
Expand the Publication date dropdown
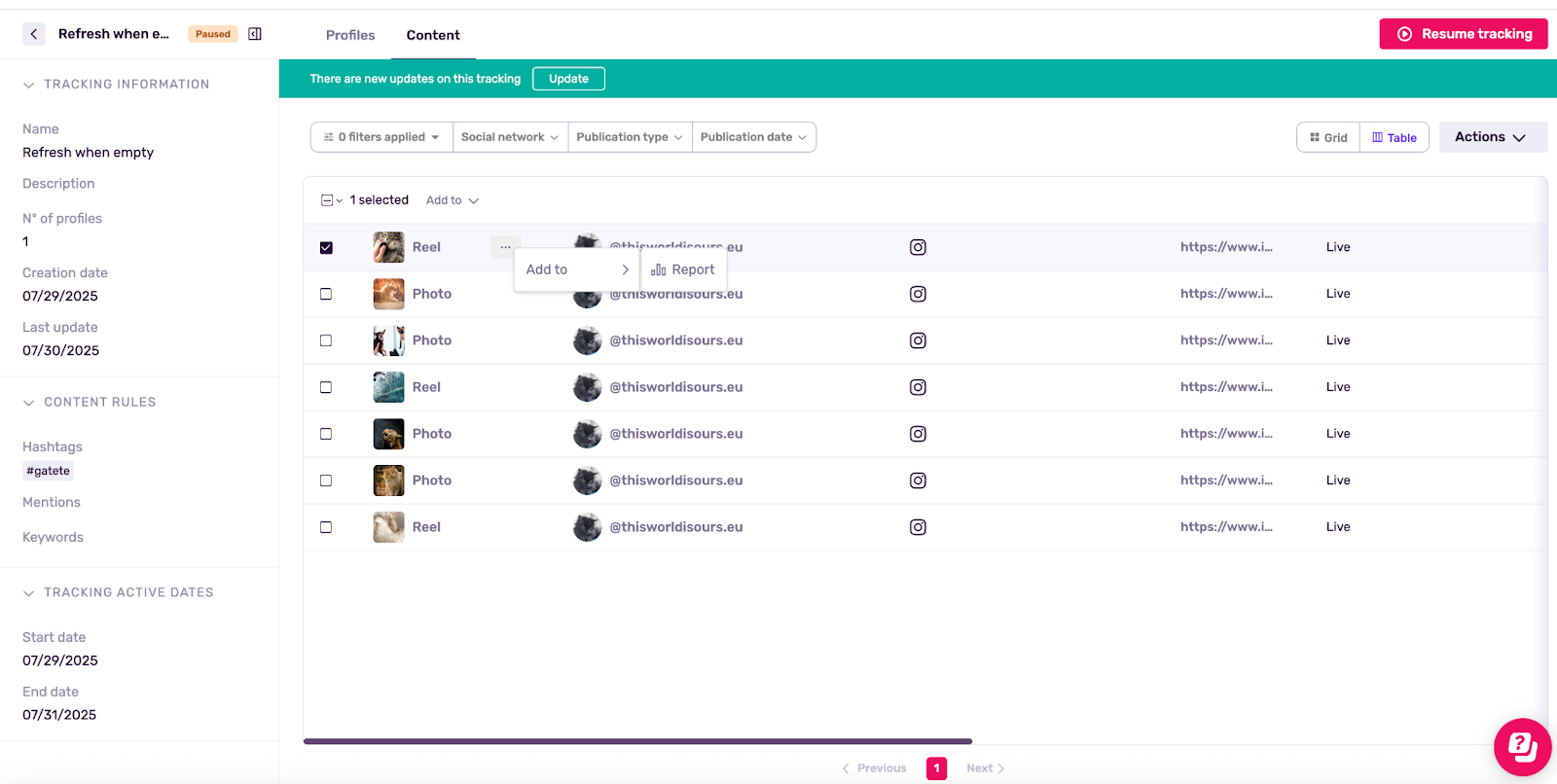(753, 137)
